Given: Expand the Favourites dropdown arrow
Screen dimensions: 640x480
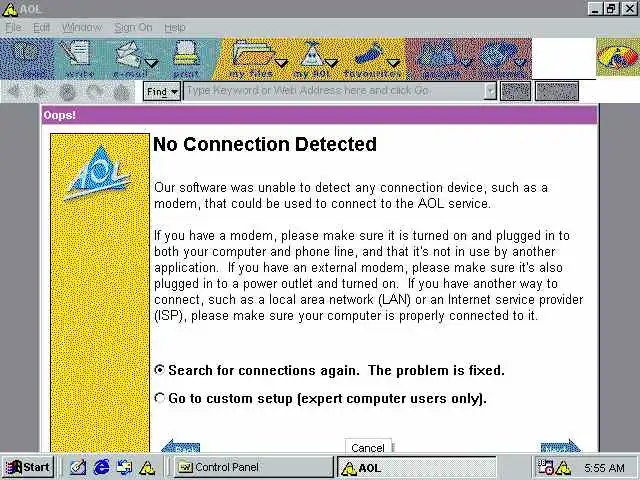Looking at the screenshot, I should (x=393, y=63).
